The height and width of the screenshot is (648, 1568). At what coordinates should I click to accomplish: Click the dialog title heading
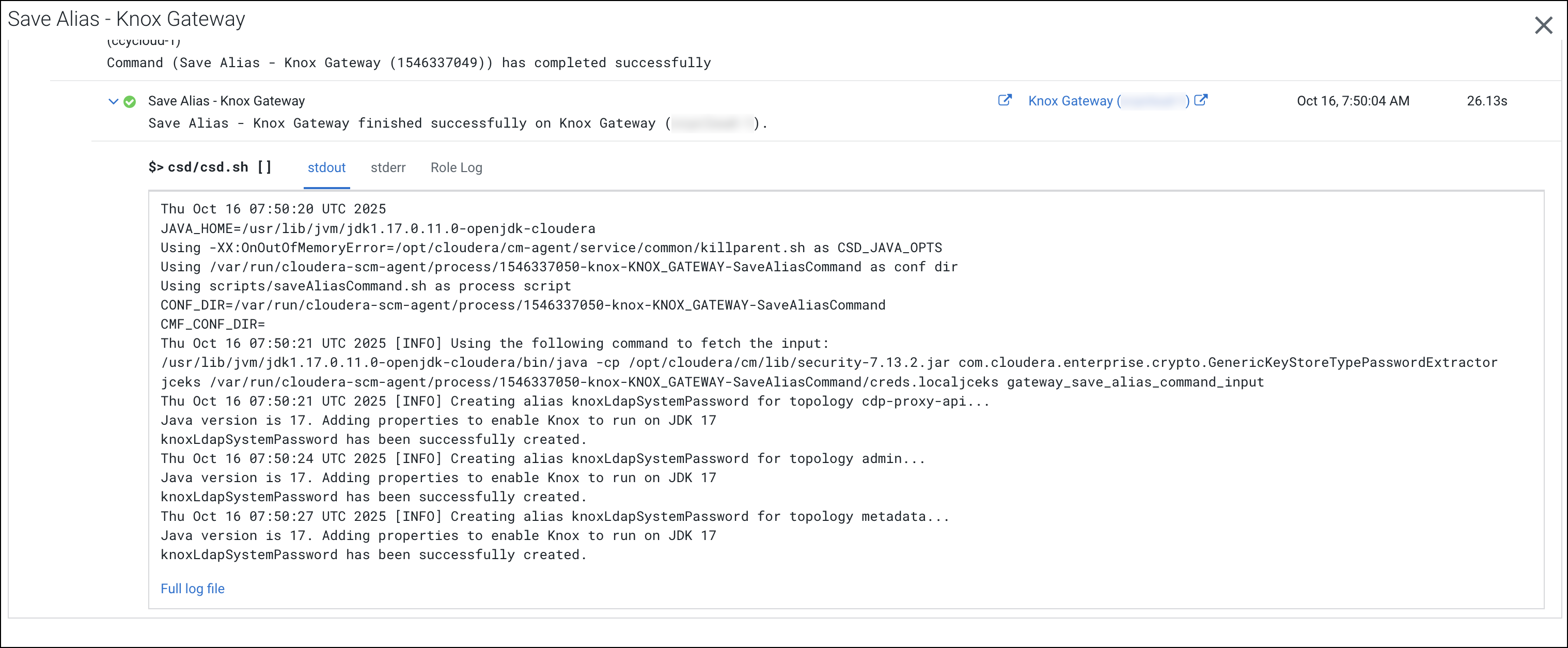click(x=126, y=20)
